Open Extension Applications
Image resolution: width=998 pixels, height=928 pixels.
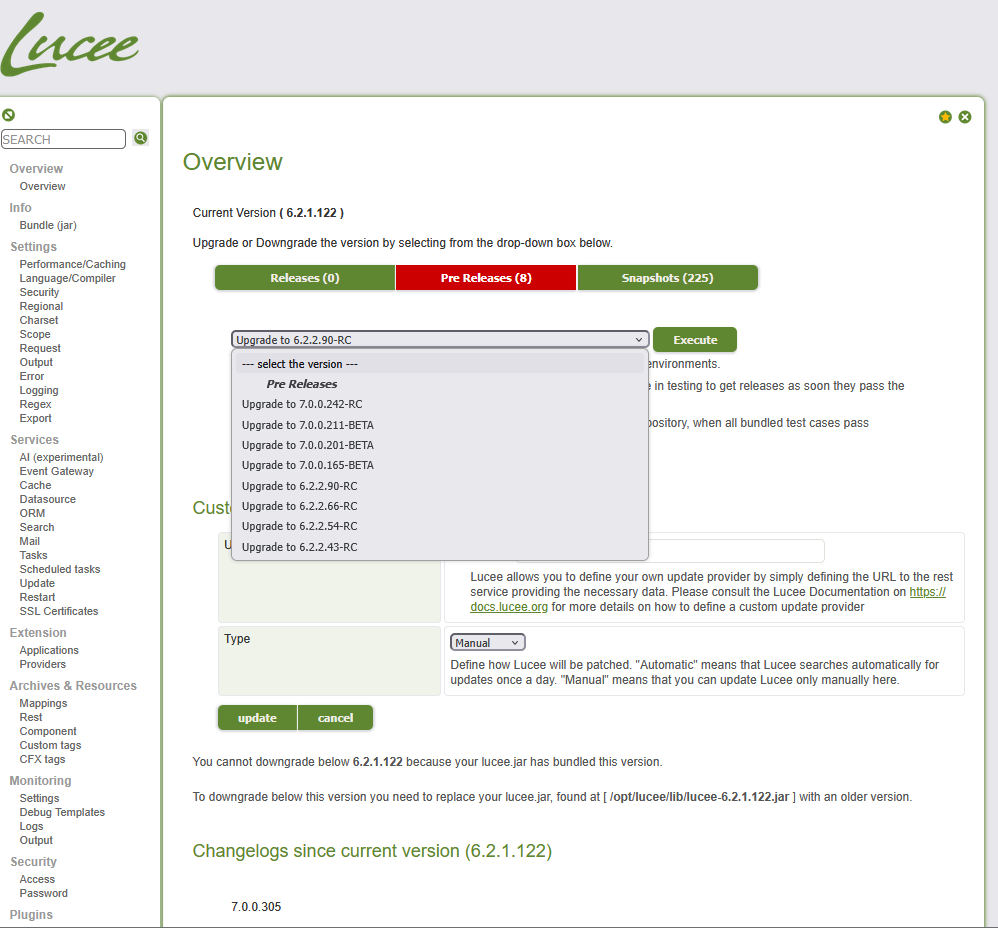49,650
